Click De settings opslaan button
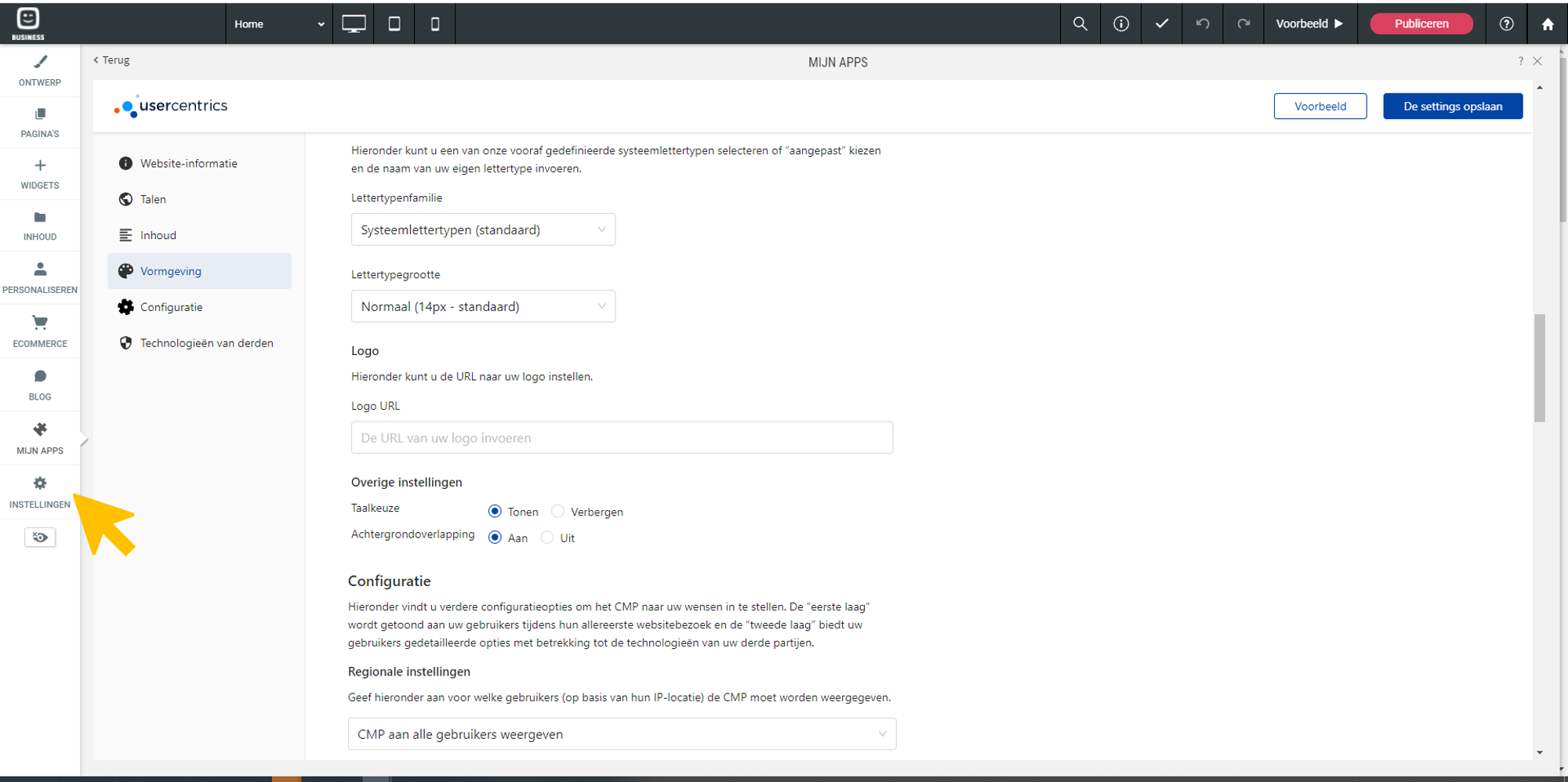Screen dimensions: 1568x782 tap(1452, 107)
